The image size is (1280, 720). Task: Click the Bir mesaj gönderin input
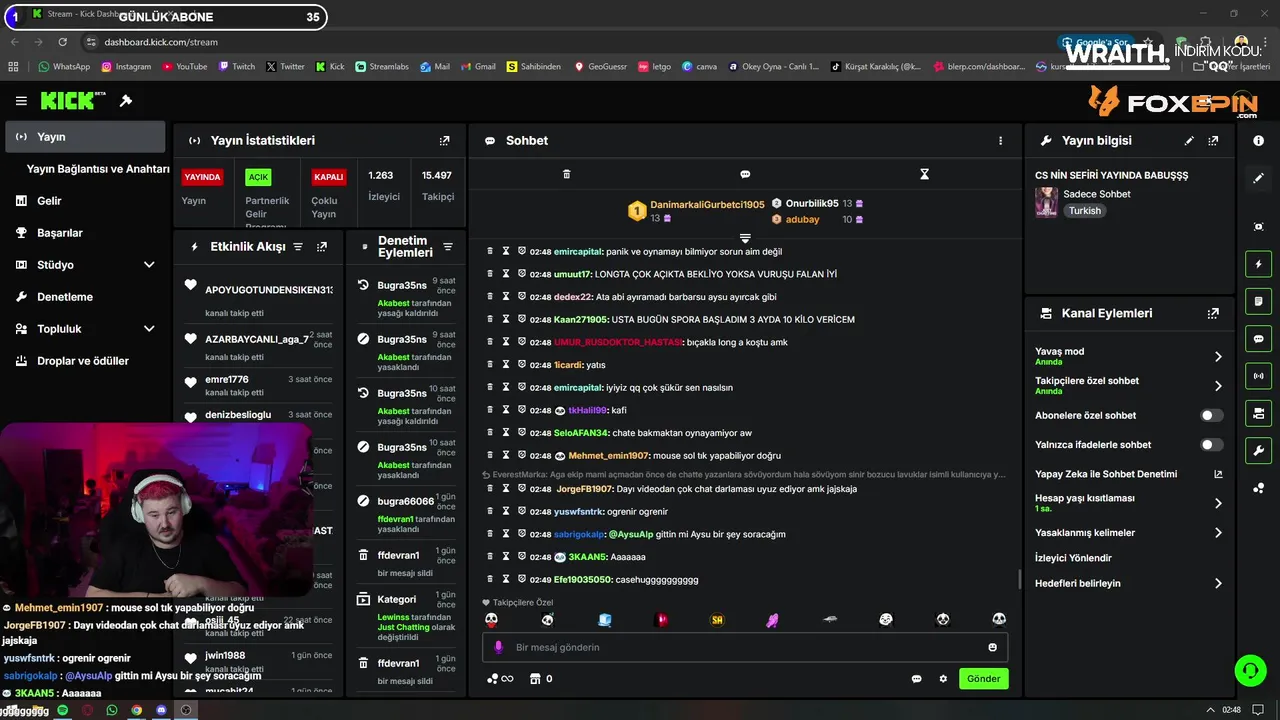(745, 647)
